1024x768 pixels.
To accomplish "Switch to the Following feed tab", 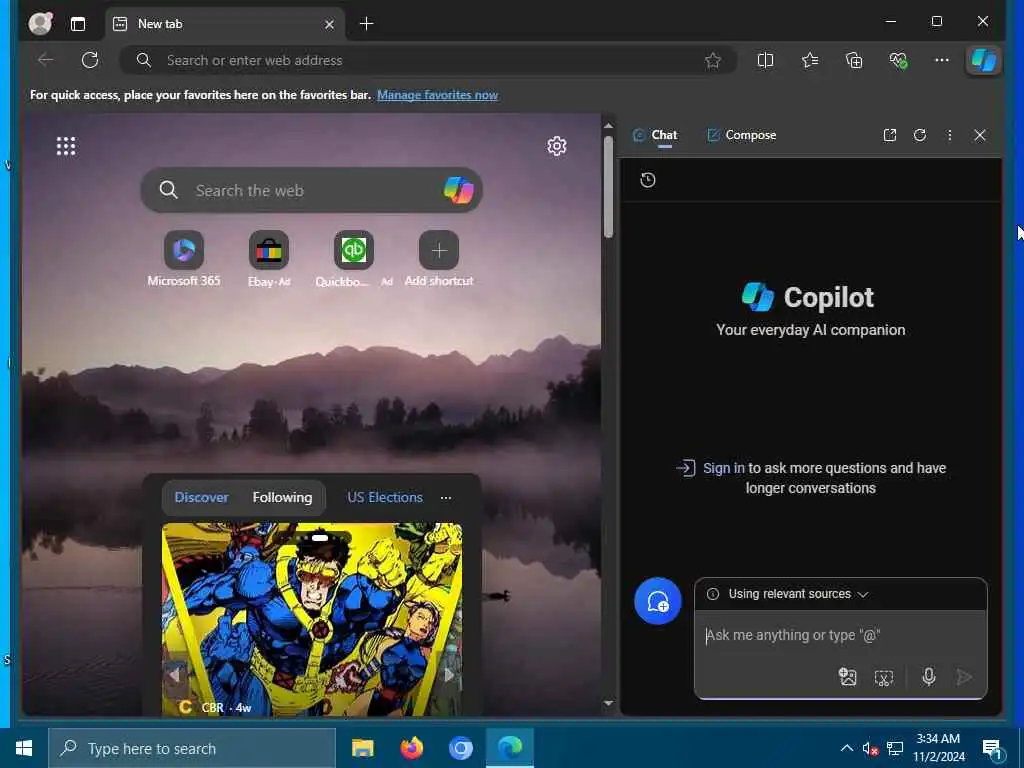I will (282, 498).
